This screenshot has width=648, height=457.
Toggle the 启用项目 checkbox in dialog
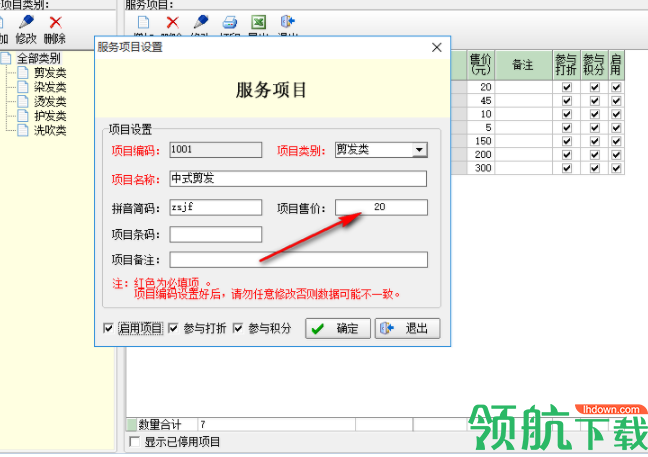108,329
